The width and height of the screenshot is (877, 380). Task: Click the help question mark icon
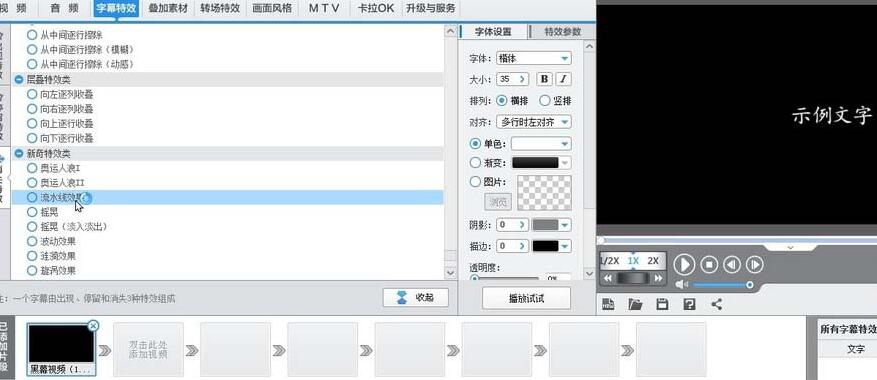click(x=689, y=304)
